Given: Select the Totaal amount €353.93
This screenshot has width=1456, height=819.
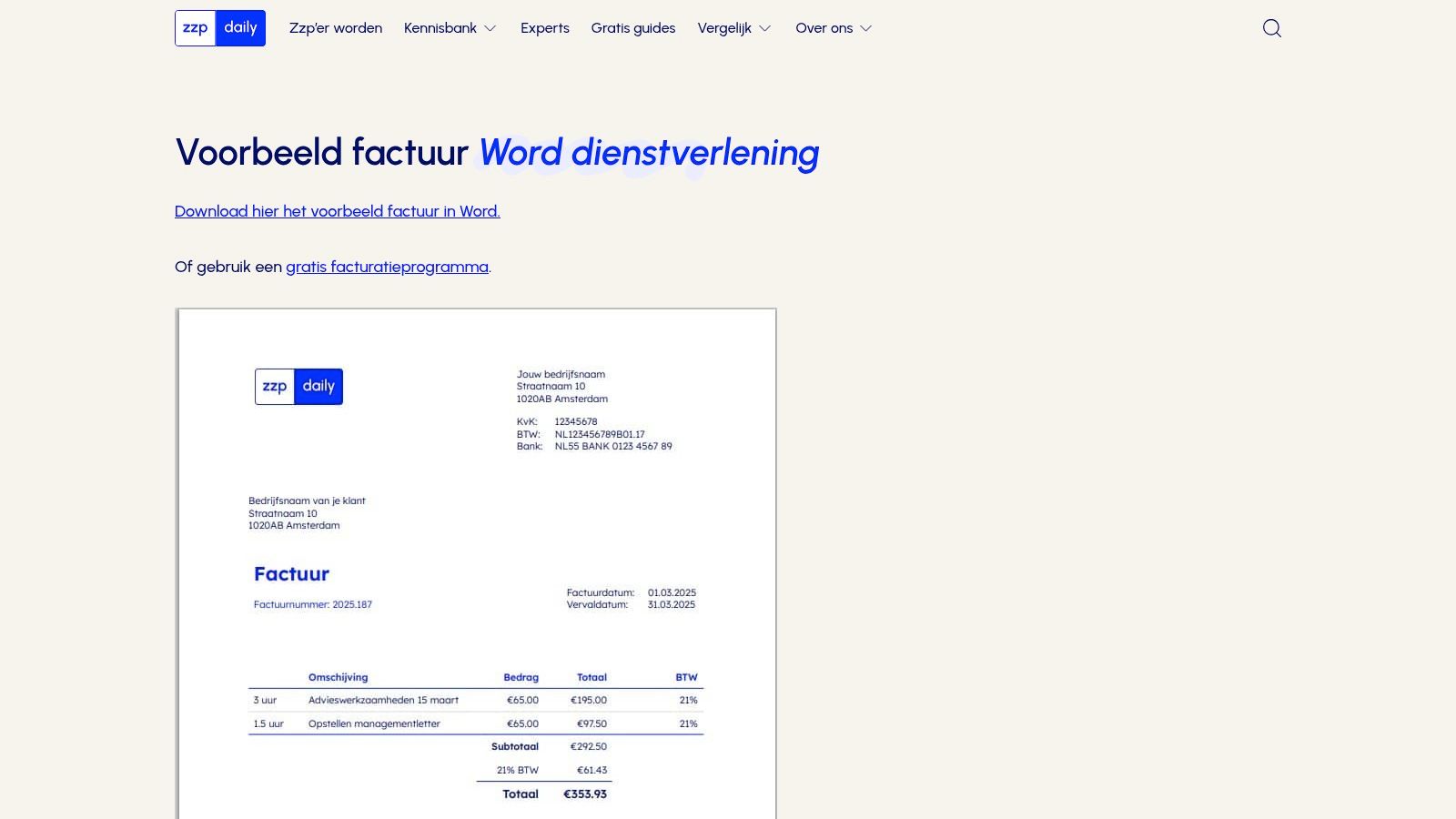Looking at the screenshot, I should tap(583, 794).
